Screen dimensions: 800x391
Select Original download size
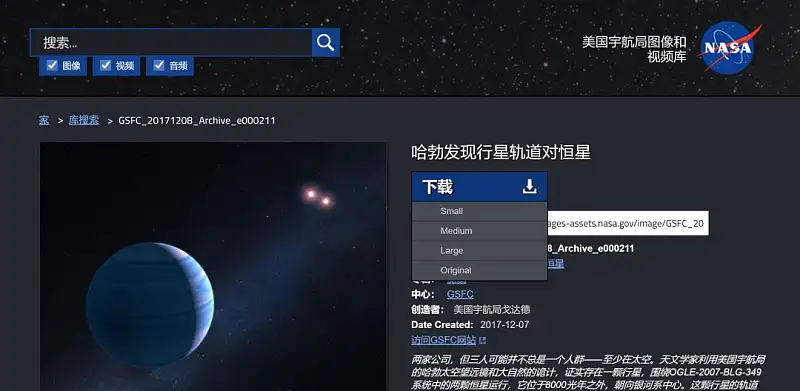(479, 271)
